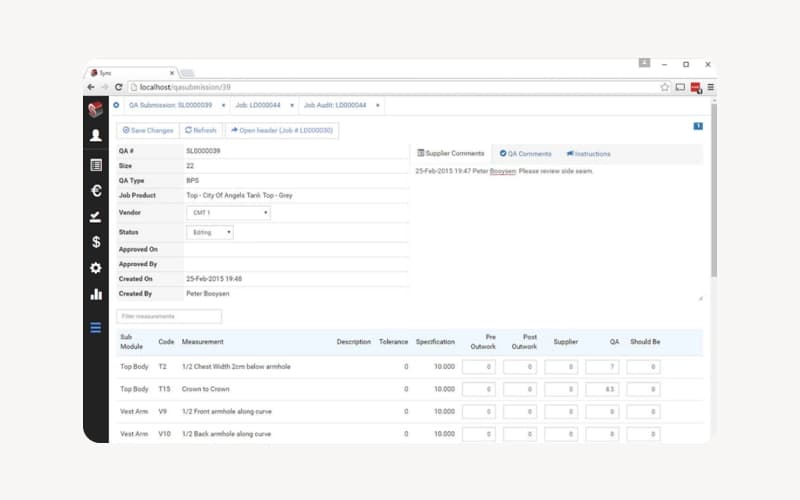
Task: Click the '1/2 Back armhole along curve' text
Action: tap(227, 434)
